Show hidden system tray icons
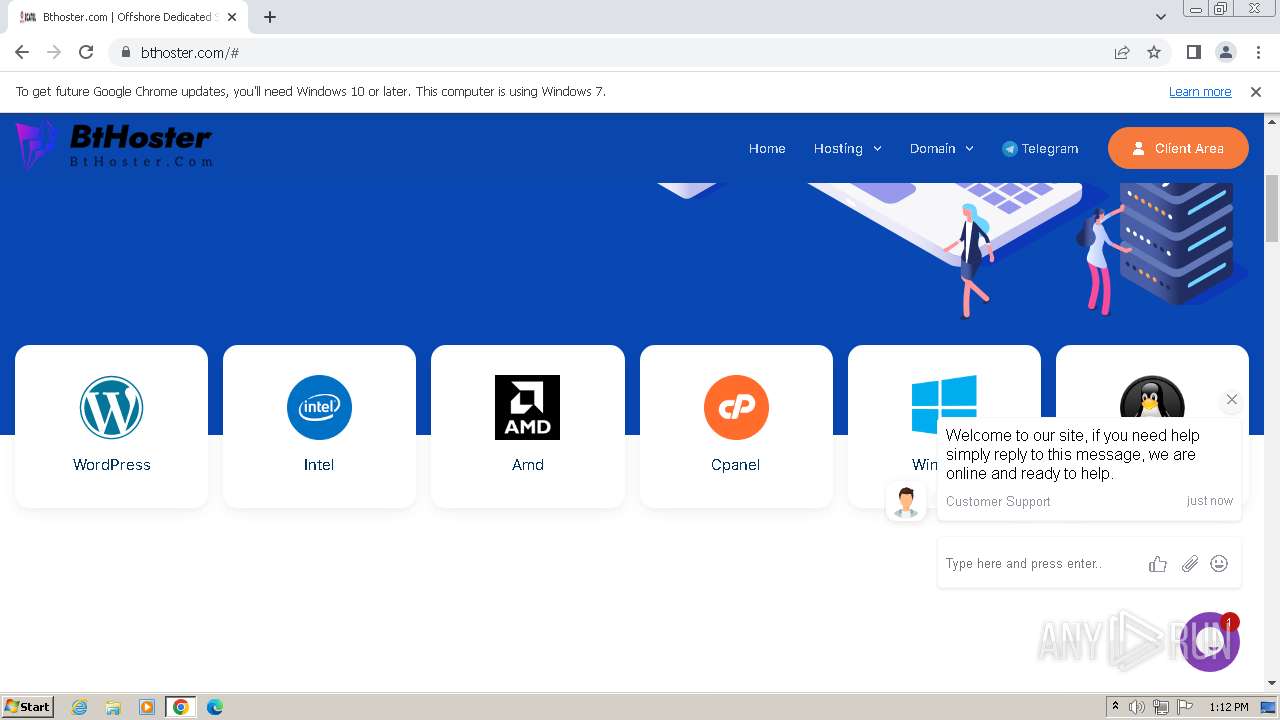The image size is (1280, 720). pyautogui.click(x=1115, y=707)
